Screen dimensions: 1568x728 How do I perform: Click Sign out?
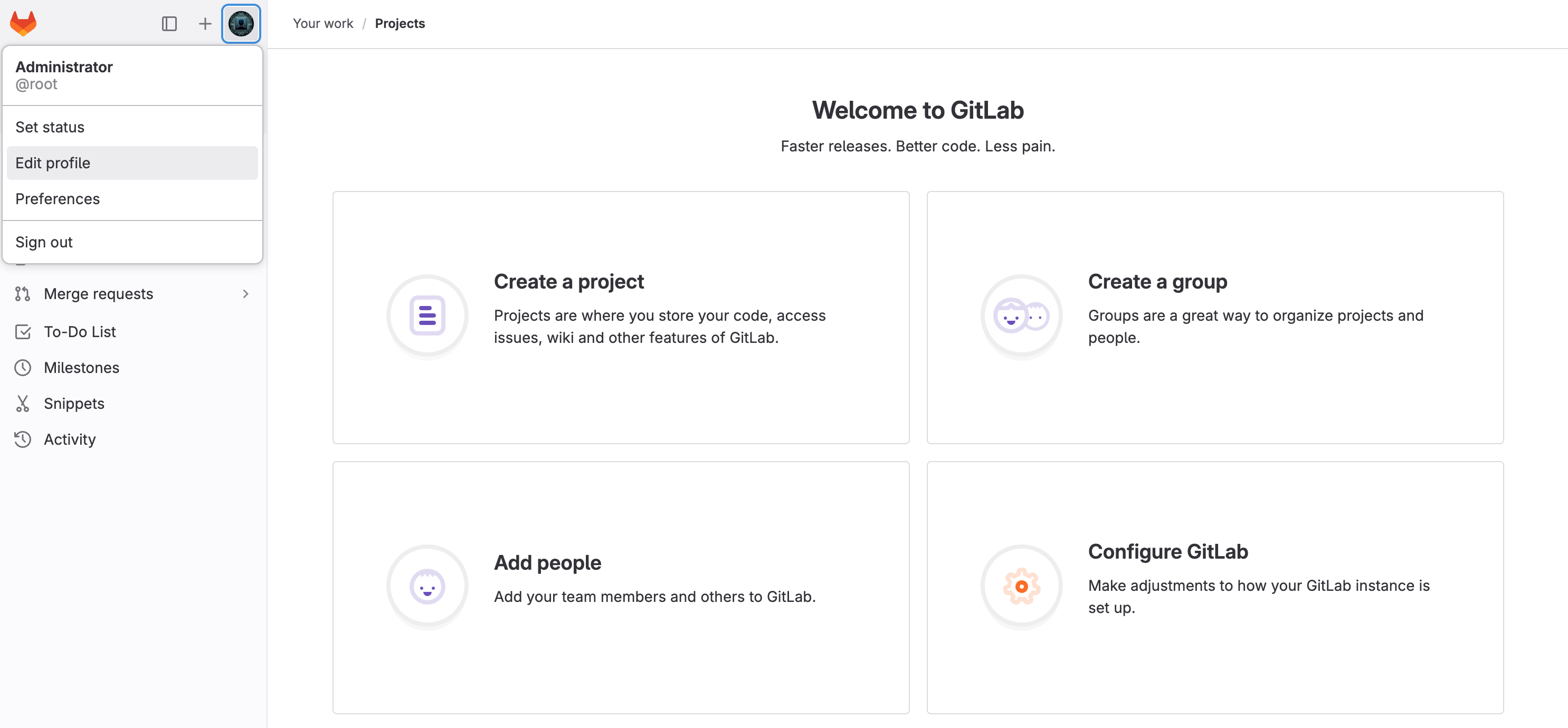click(44, 242)
